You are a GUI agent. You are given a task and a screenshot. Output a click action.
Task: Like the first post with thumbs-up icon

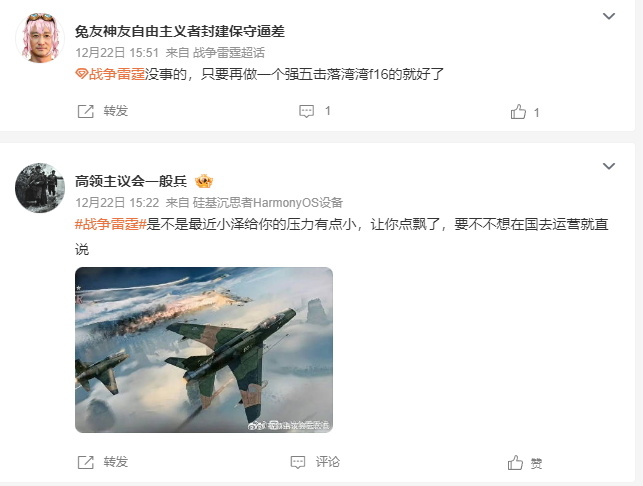point(518,112)
